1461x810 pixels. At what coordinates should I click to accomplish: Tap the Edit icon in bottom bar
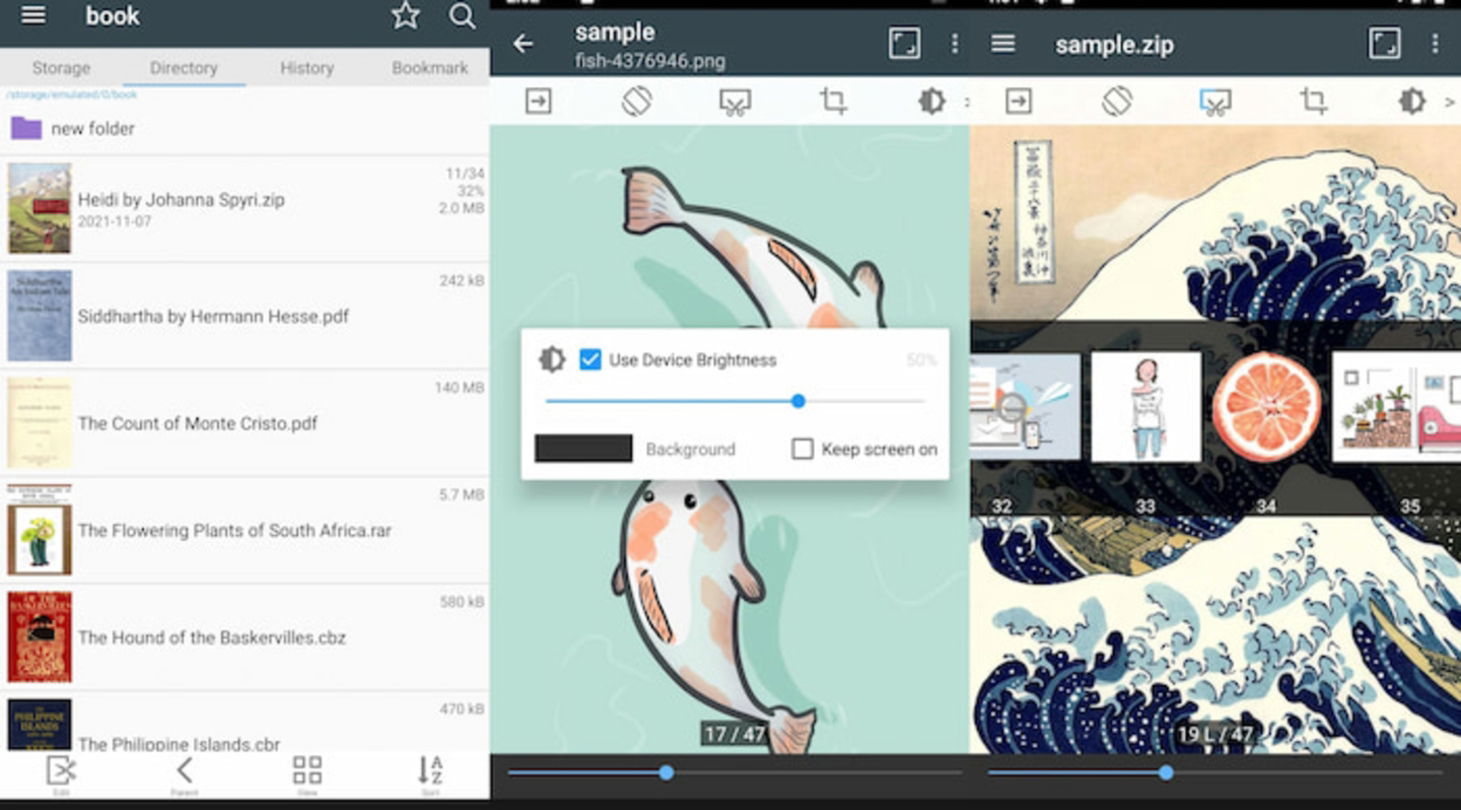[x=61, y=775]
